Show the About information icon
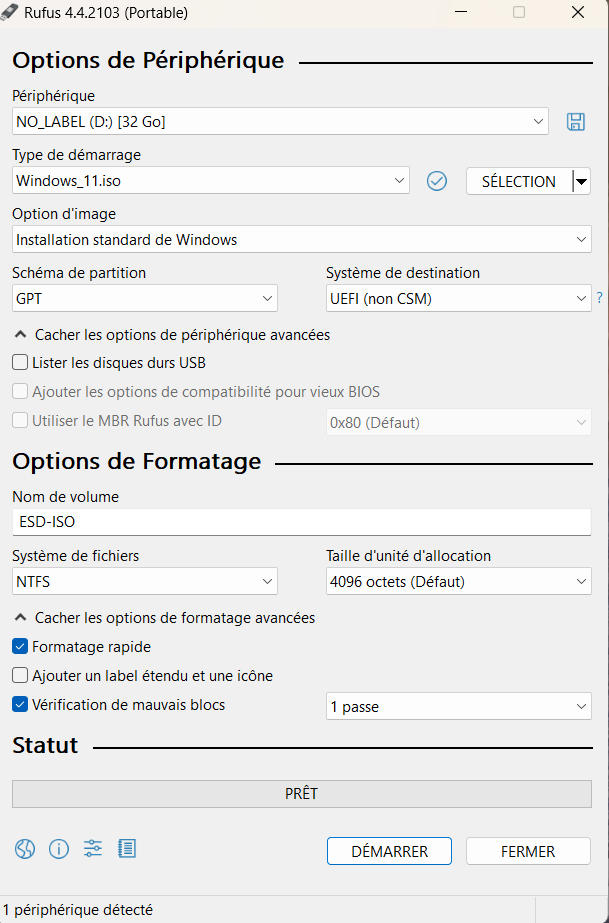 click(x=59, y=849)
